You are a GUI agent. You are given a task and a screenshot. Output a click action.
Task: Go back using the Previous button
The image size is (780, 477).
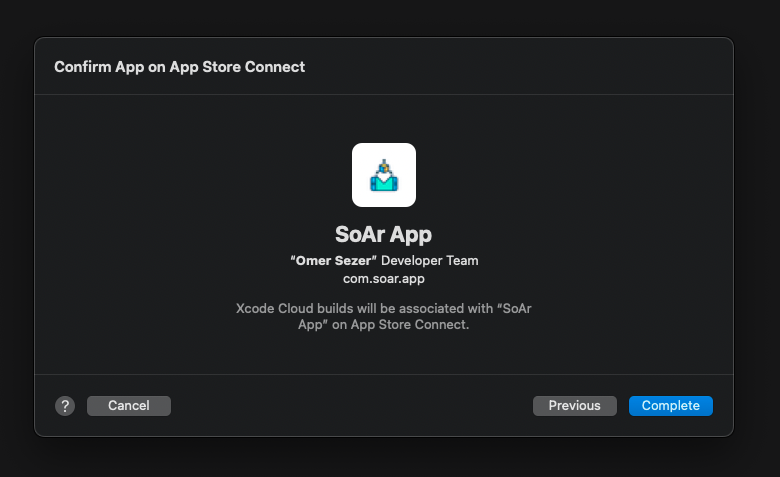click(x=575, y=406)
